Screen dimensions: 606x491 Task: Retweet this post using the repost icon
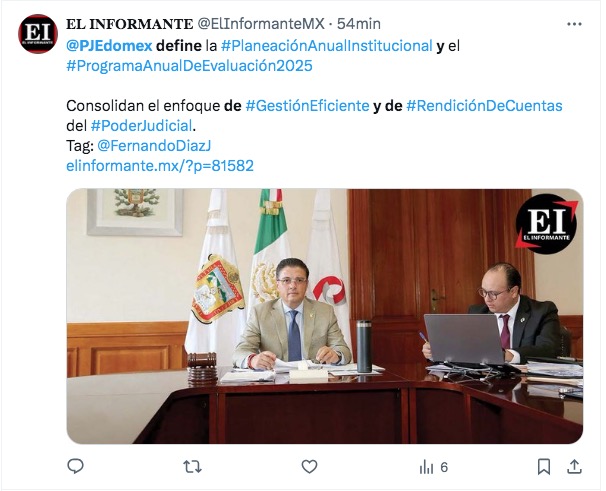point(192,467)
